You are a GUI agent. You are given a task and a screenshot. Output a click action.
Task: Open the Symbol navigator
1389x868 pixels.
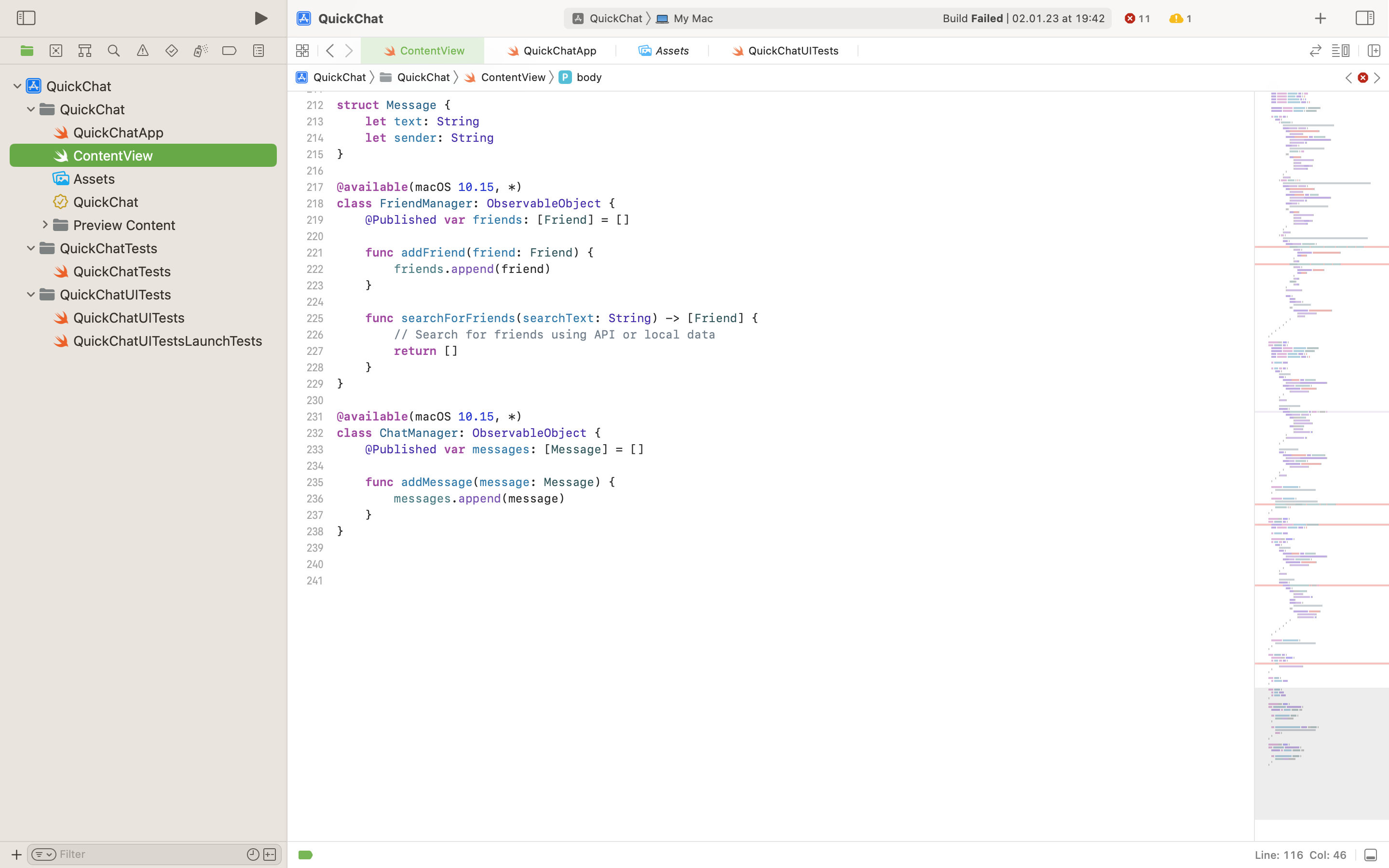point(85,51)
